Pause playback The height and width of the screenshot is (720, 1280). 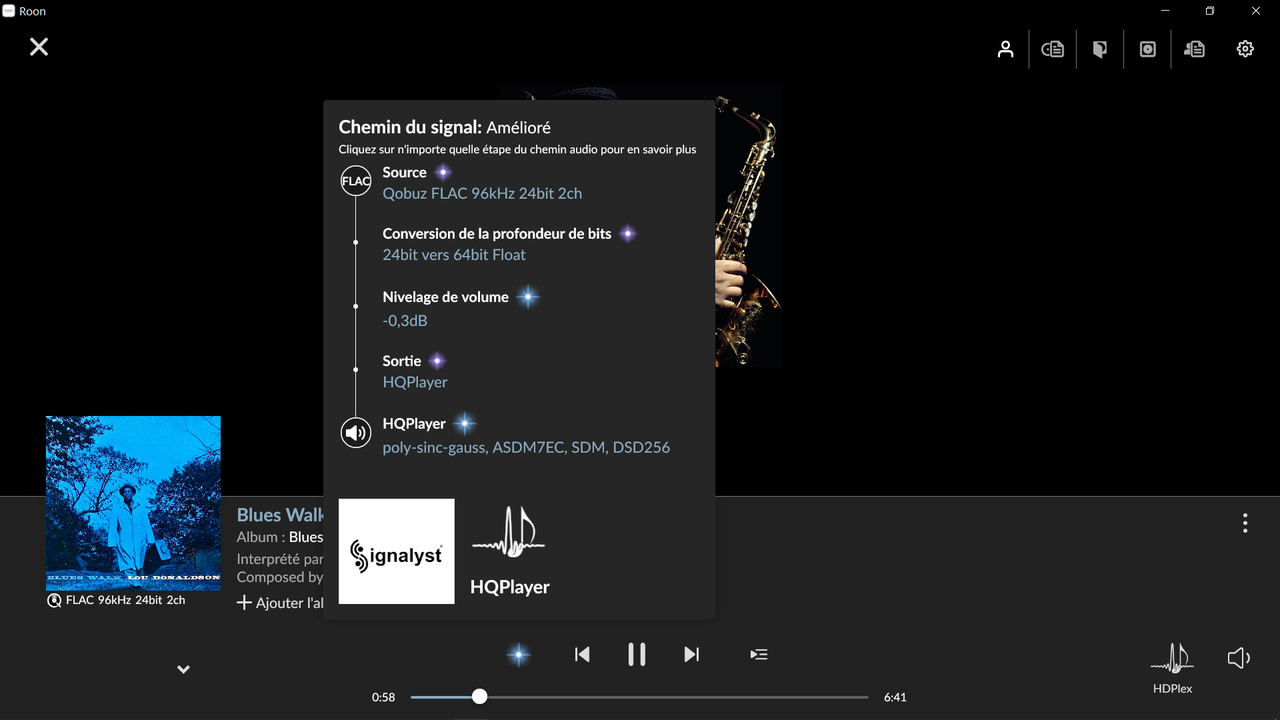[636, 654]
